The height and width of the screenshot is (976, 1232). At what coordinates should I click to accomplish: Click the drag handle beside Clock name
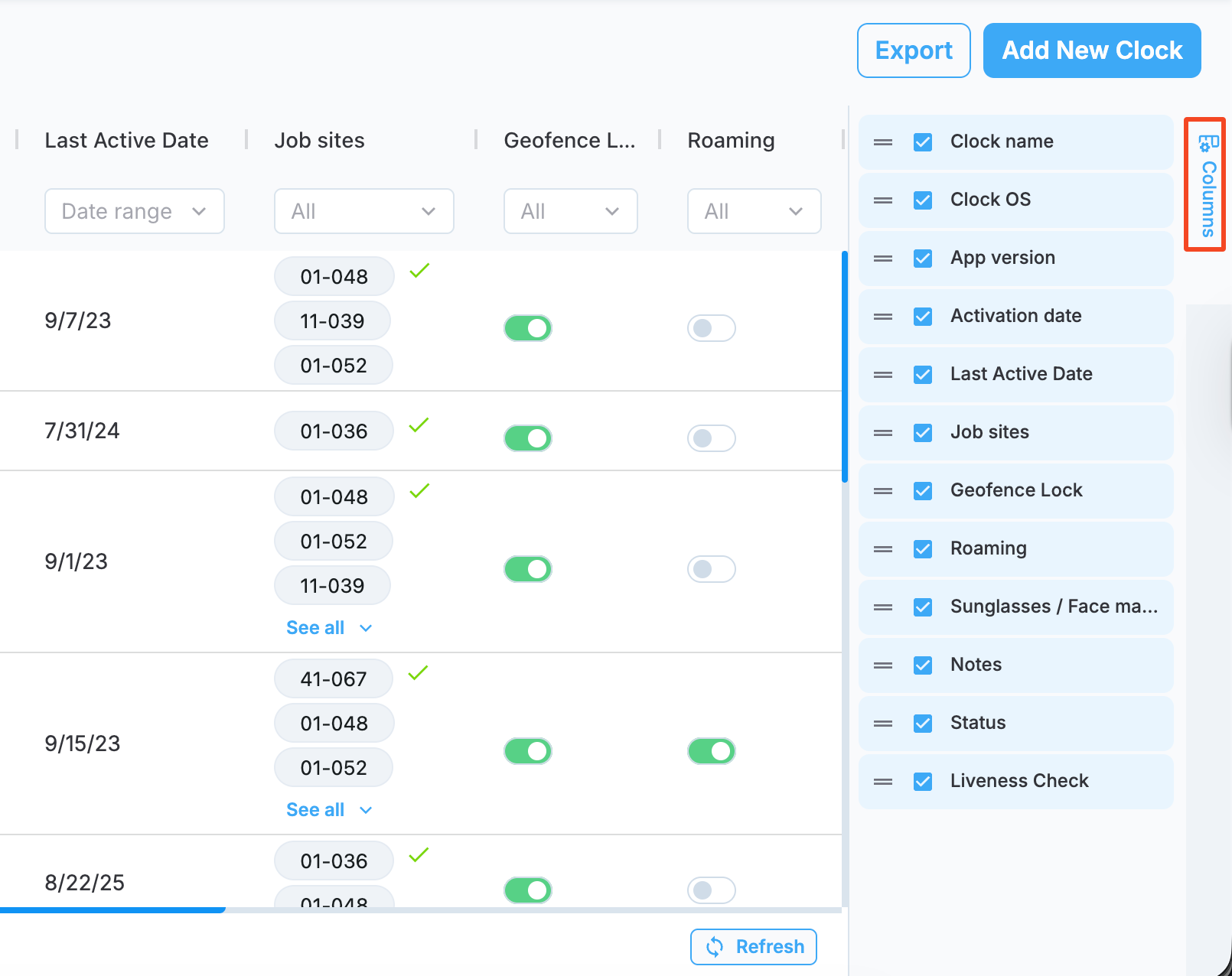883,142
